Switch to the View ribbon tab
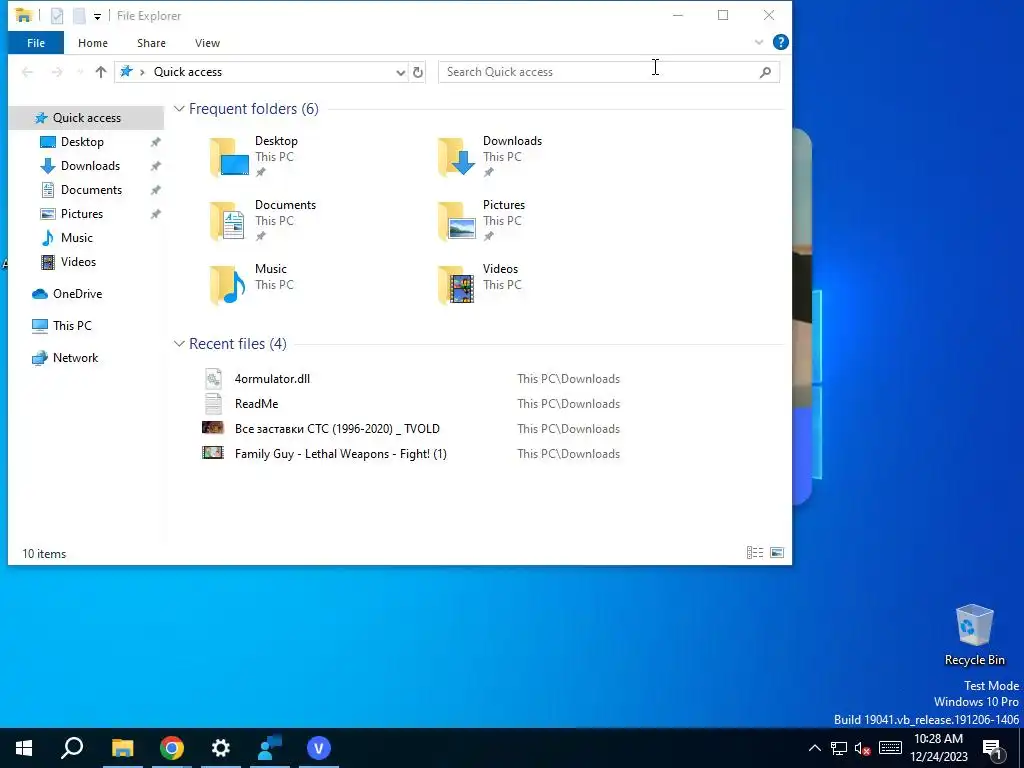The height and width of the screenshot is (768, 1024). [207, 43]
